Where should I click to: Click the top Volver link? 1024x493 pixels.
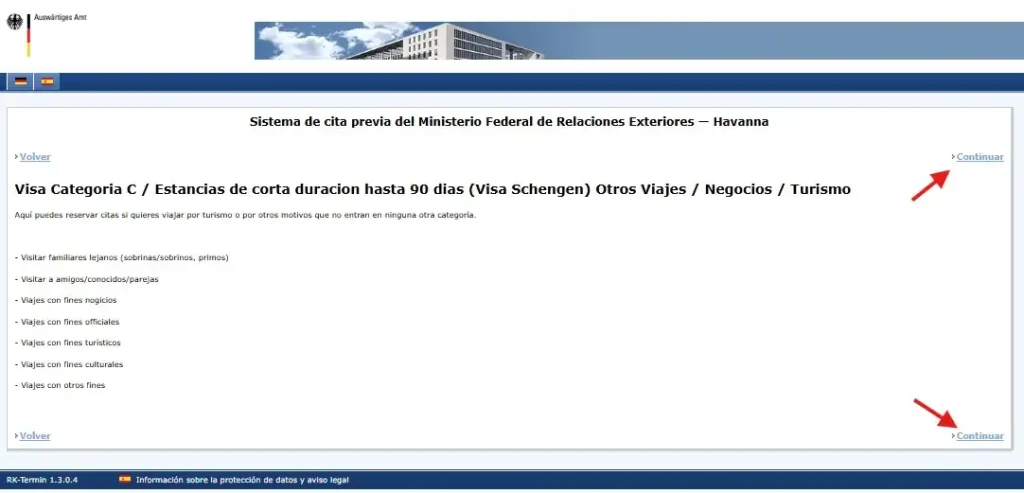(35, 157)
